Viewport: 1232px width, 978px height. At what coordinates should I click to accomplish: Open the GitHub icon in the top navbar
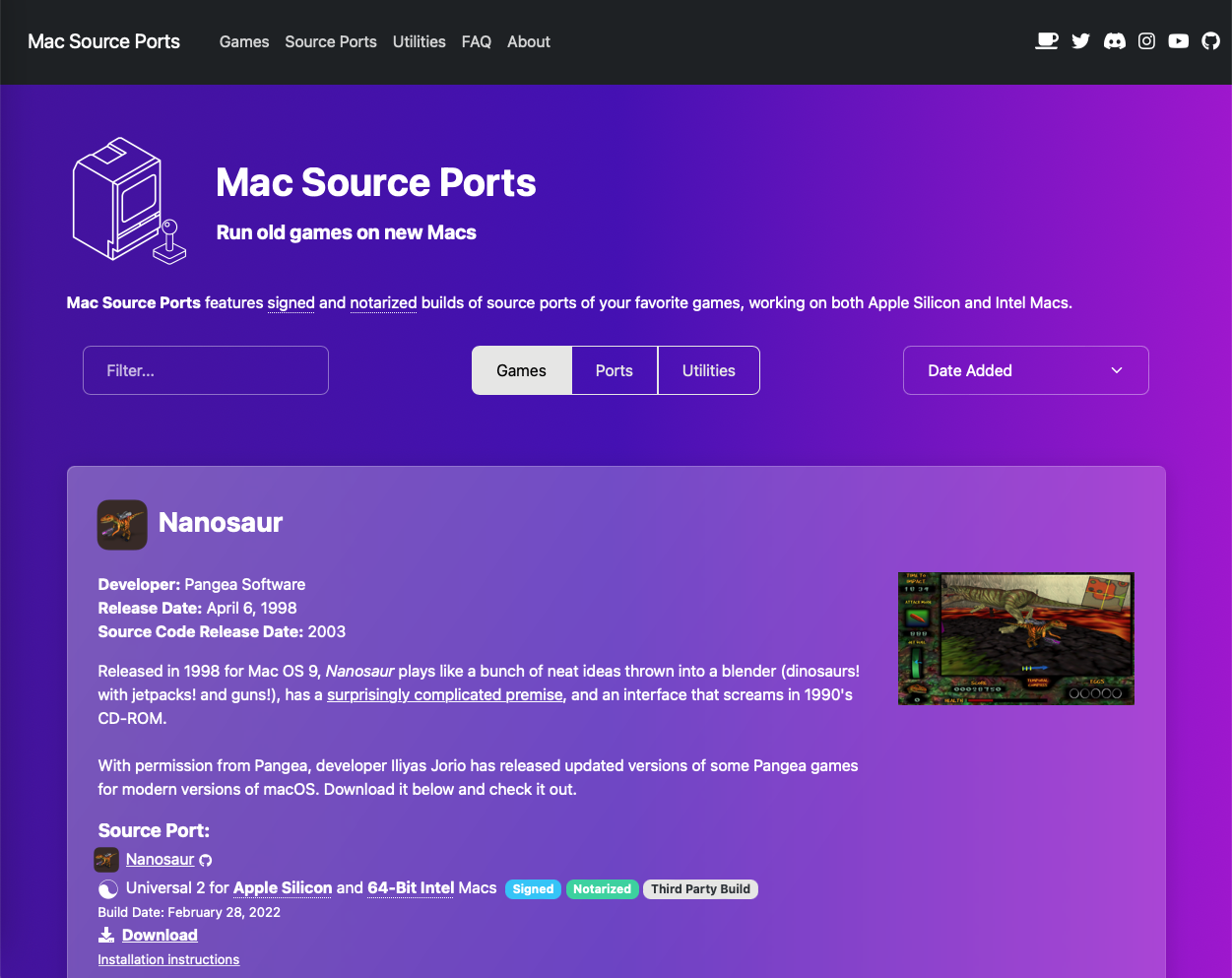(1211, 41)
